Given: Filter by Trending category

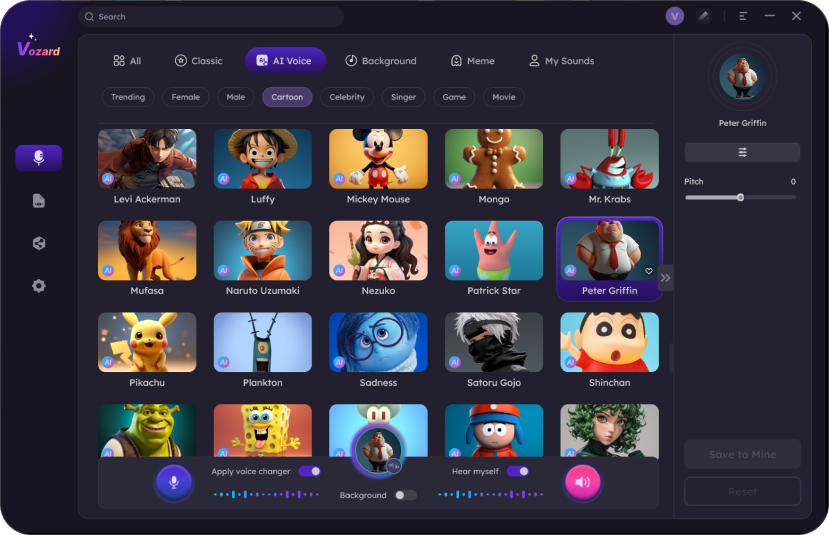Looking at the screenshot, I should click(128, 97).
